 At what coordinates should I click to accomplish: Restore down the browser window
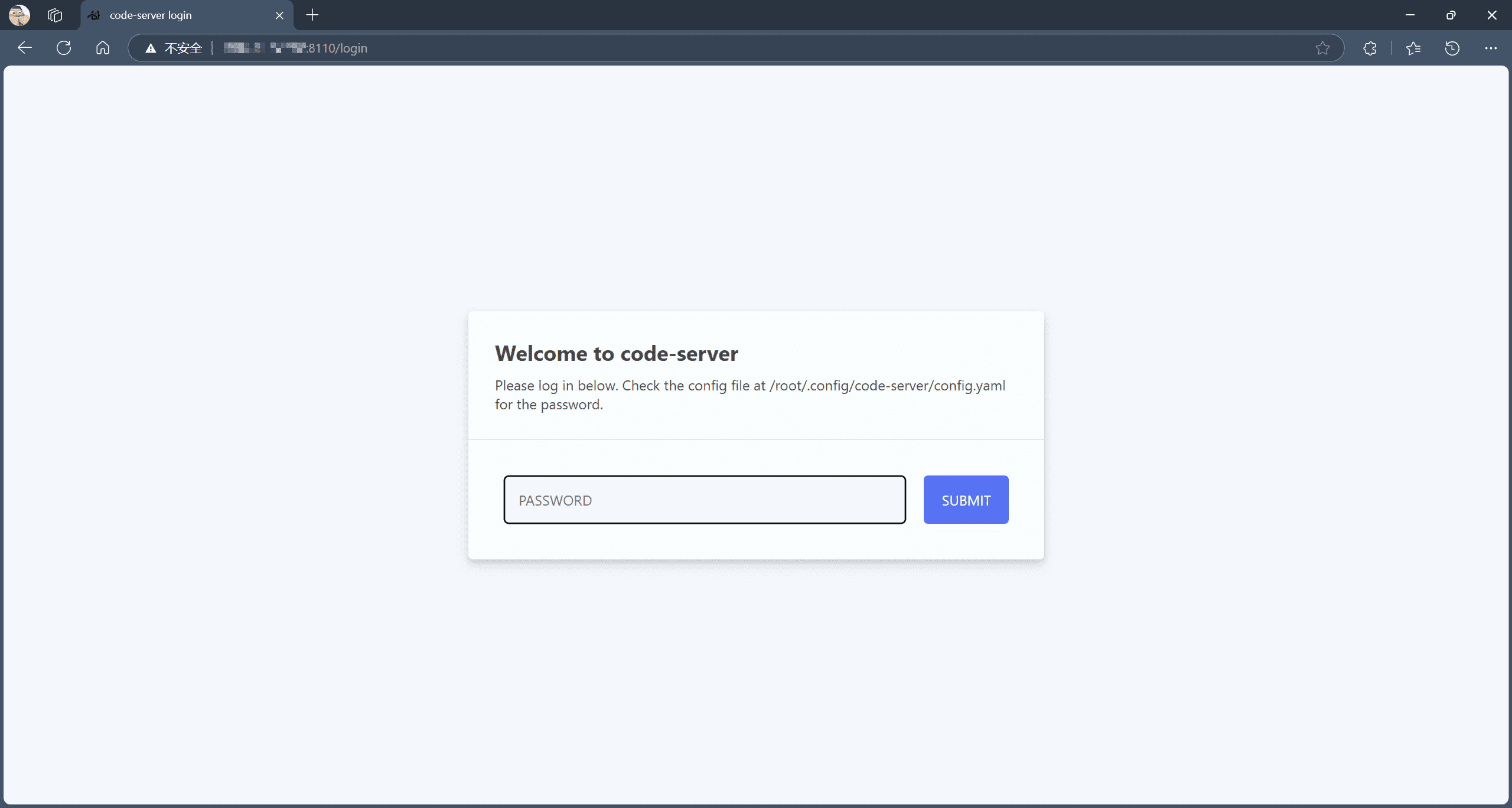[1451, 15]
